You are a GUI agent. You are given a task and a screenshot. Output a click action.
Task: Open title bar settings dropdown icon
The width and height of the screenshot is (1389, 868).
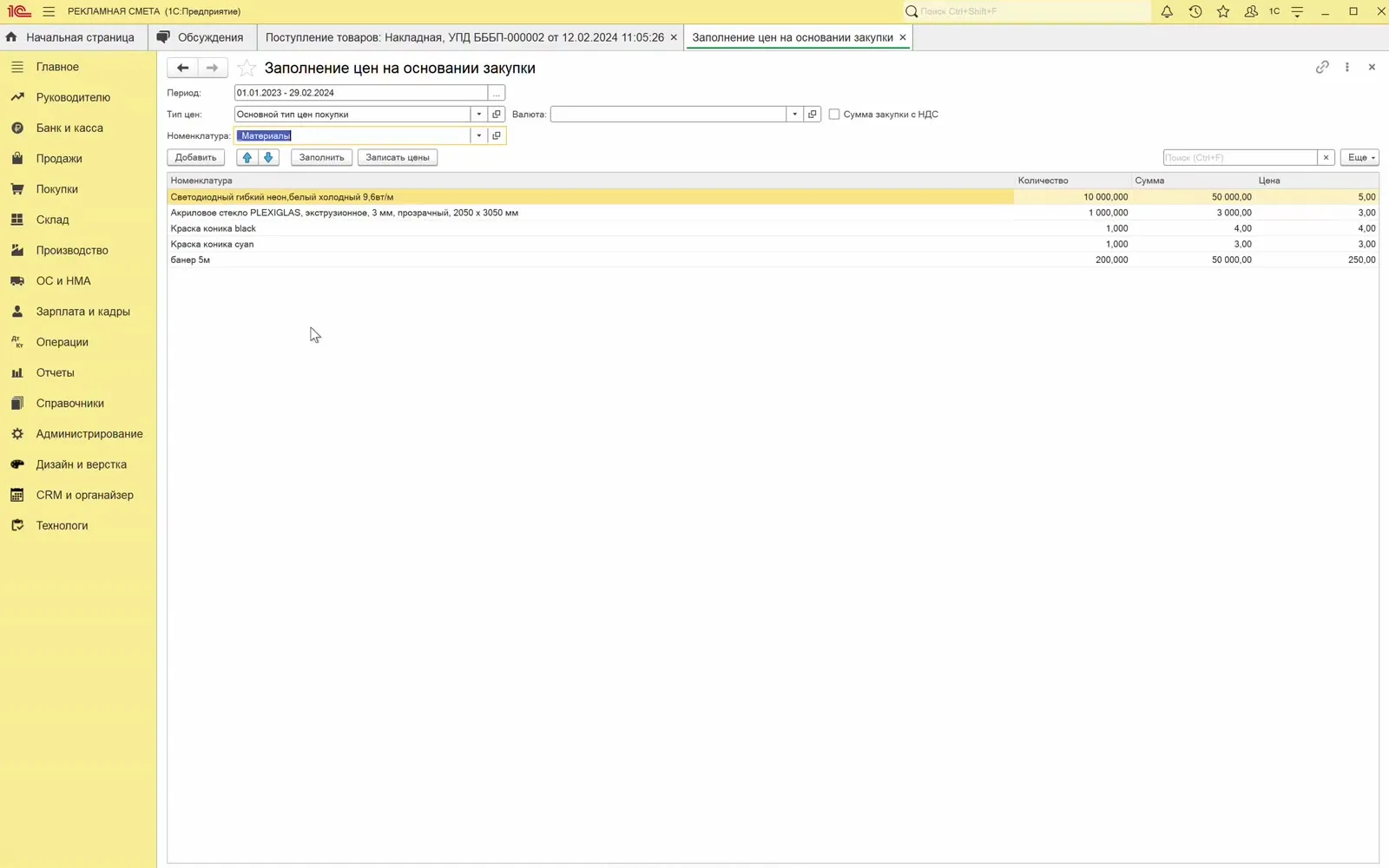coord(1297,11)
